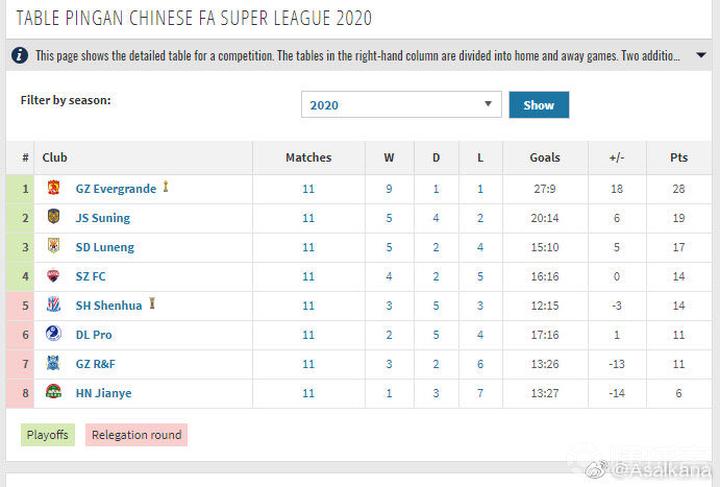This screenshot has height=487, width=720.
Task: Click the info icon in the description bar
Action: click(x=20, y=56)
